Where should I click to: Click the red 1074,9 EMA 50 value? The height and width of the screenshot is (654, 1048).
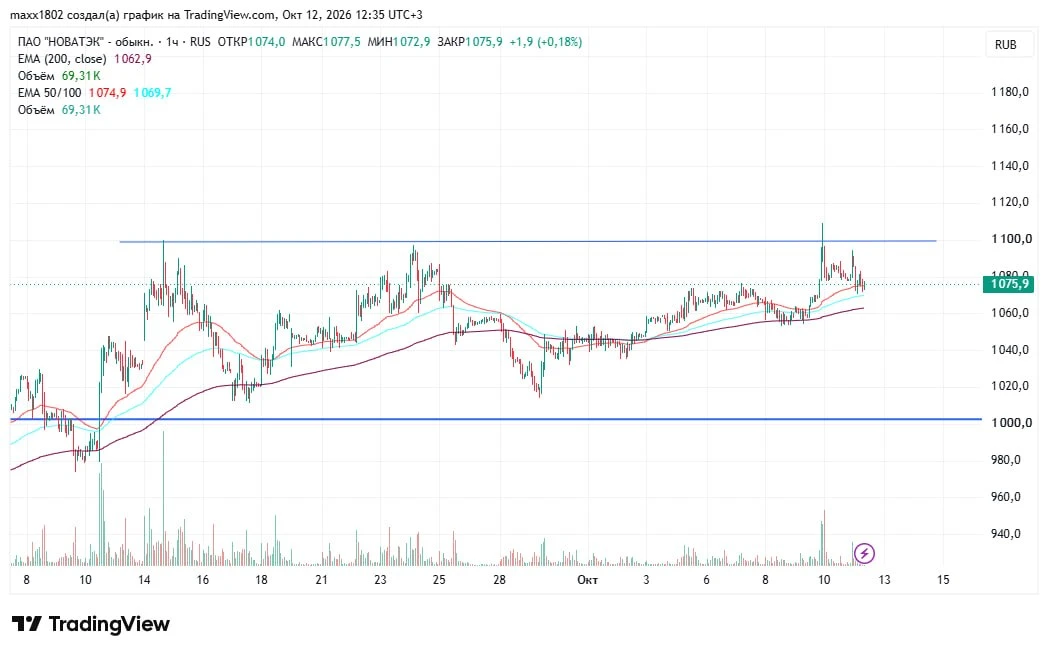pyautogui.click(x=108, y=93)
